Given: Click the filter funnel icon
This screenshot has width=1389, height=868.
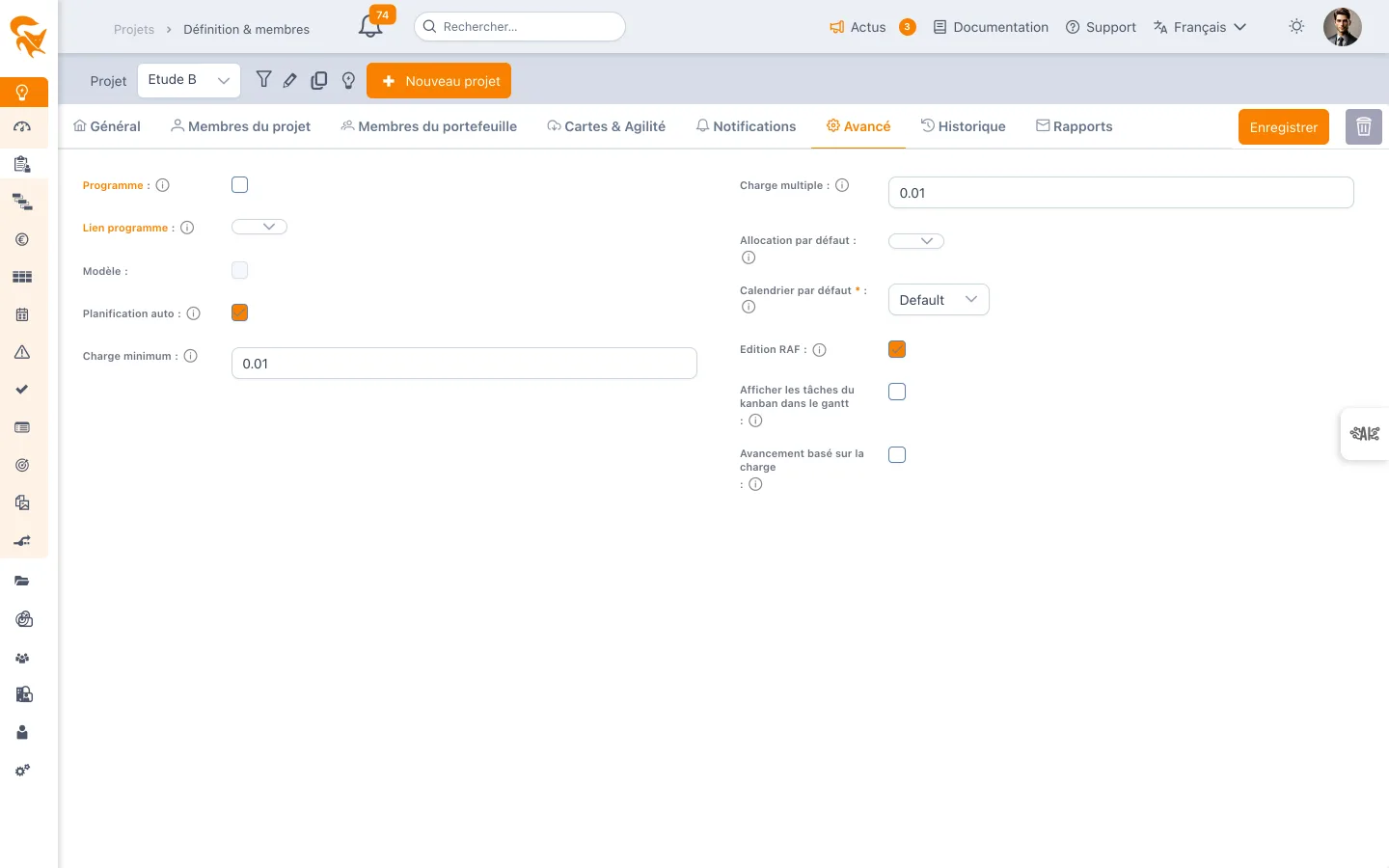Looking at the screenshot, I should pos(263,80).
